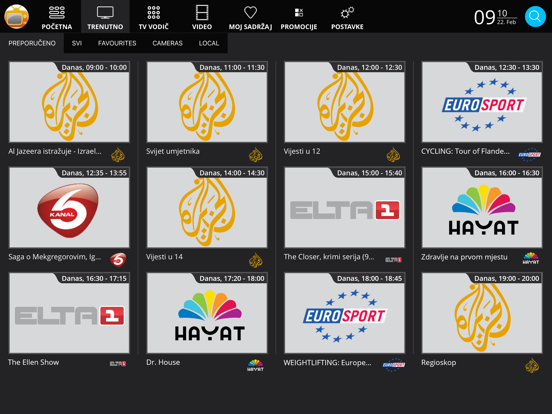The image size is (552, 414).
Task: Click small Al Jazeera icon beside Svijet umjetnika
Action: (x=256, y=155)
